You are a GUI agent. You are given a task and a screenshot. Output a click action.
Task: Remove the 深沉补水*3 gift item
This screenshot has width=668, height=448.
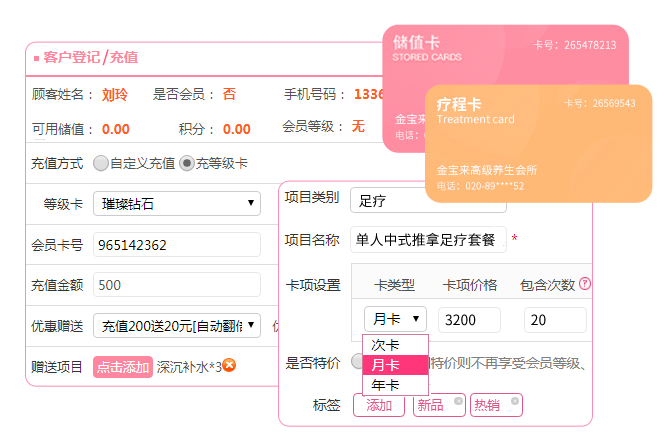coord(229,366)
